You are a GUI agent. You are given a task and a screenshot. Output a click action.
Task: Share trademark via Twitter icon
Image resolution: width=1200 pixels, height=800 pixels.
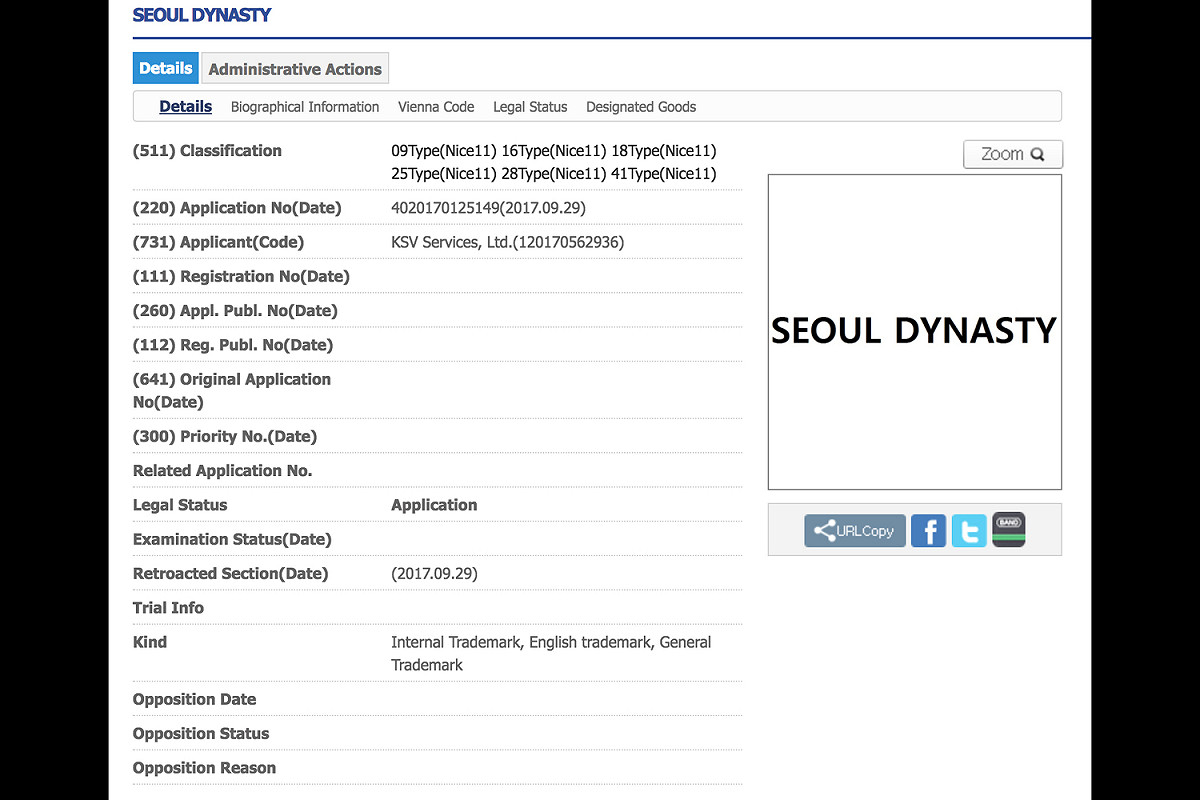click(x=969, y=530)
